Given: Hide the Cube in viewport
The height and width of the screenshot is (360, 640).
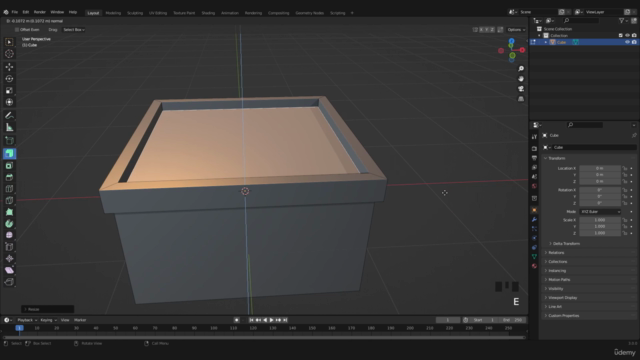Looking at the screenshot, I should click(x=627, y=42).
